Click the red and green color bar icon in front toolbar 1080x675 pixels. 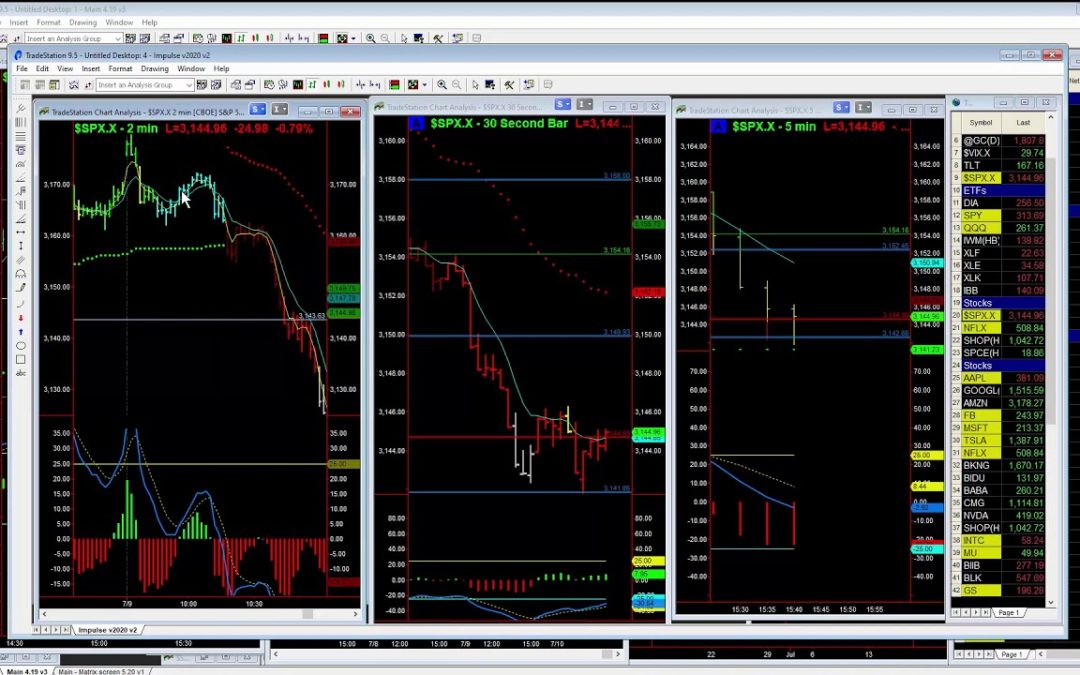(394, 85)
